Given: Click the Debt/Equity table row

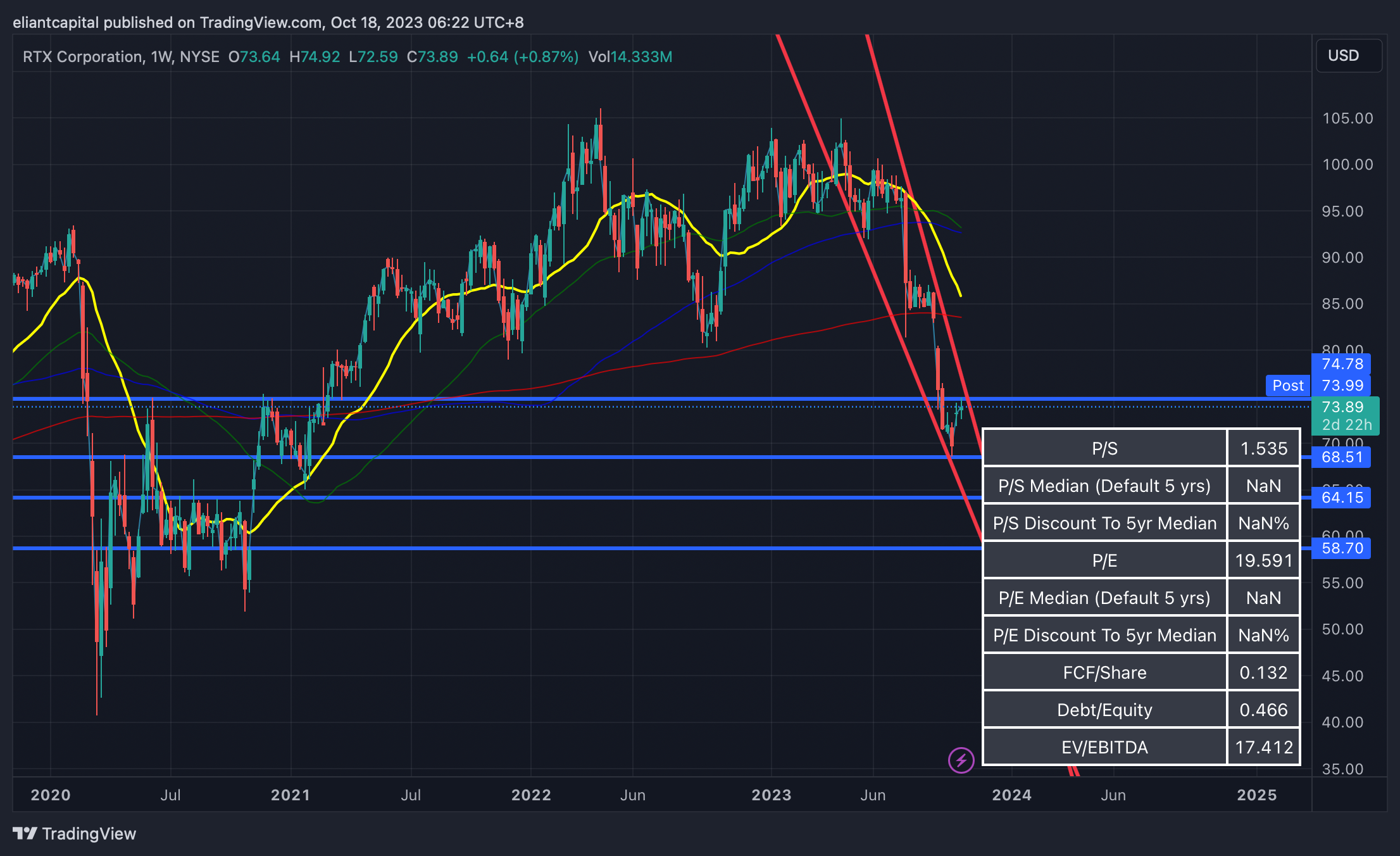Looking at the screenshot, I should [1104, 710].
